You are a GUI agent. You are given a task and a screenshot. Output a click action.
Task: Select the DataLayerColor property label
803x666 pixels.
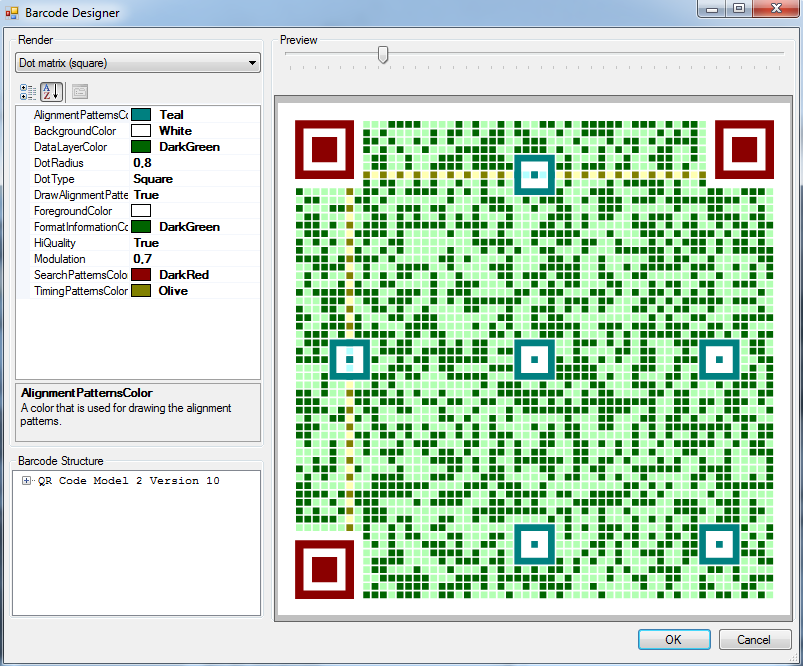tap(71, 147)
